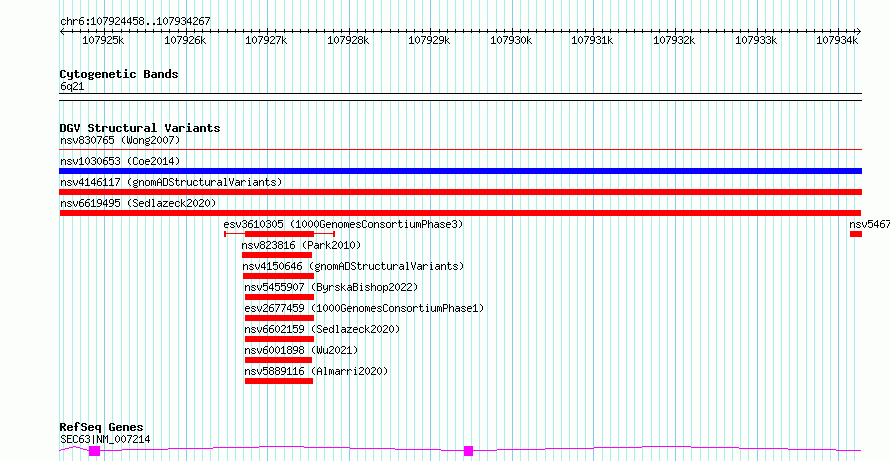This screenshot has height=461, width=890.
Task: Click the red nsv4146117 variant bar
Action: (461, 192)
